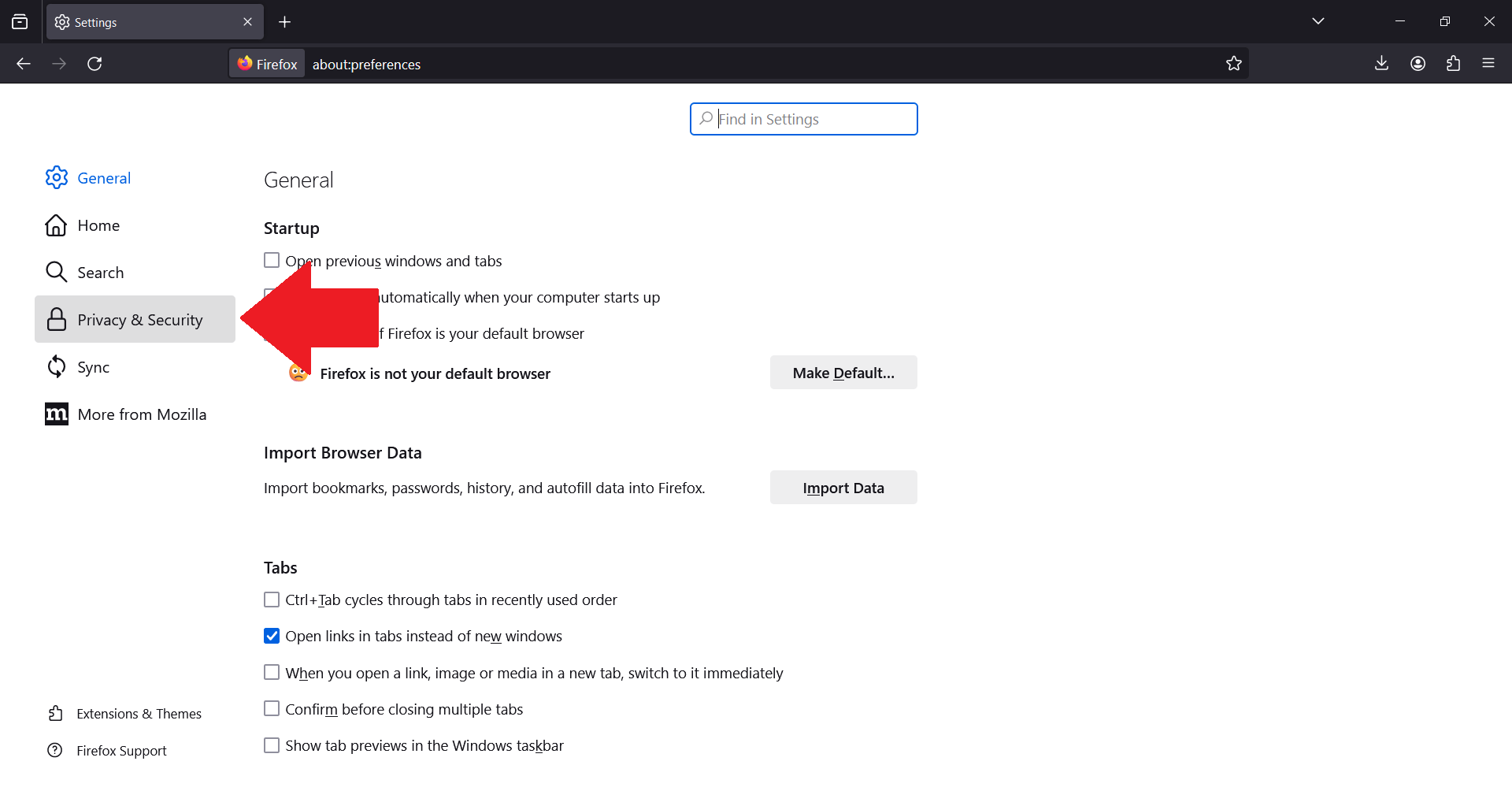This screenshot has height=802, width=1512.
Task: Enable Show tab previews in Windows taskbar
Action: pyautogui.click(x=272, y=745)
